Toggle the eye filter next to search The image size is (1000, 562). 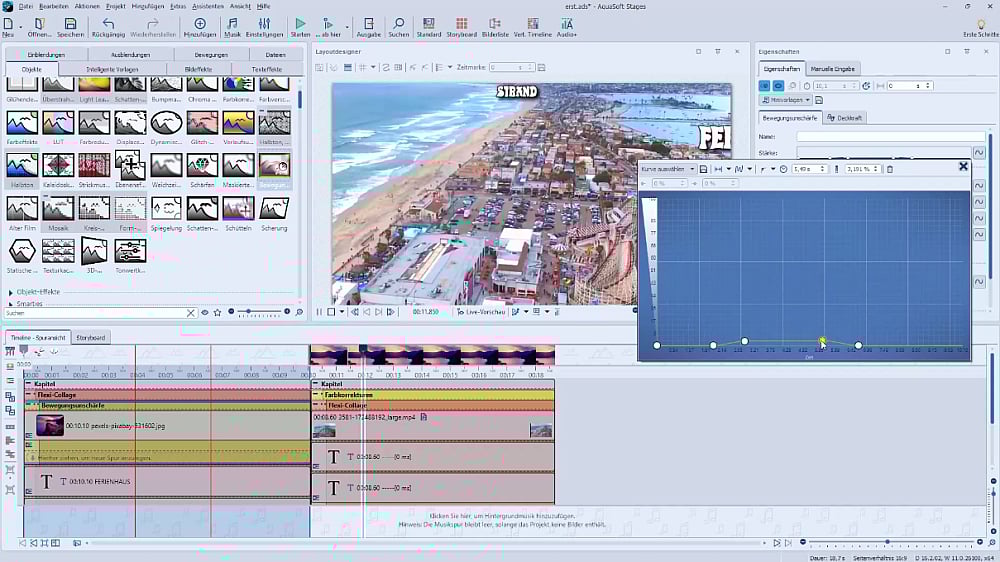coord(205,313)
